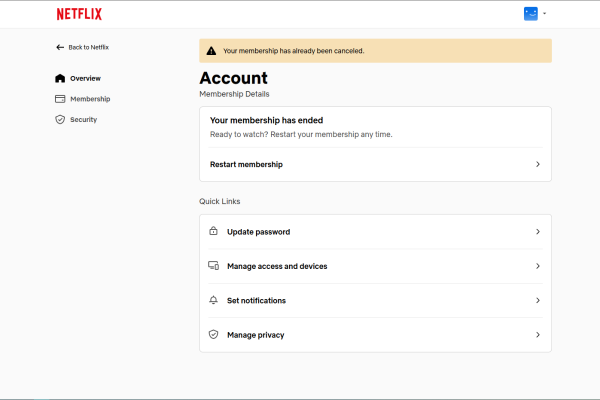The image size is (600, 400).
Task: Open Set notifications chevron arrow
Action: [538, 301]
